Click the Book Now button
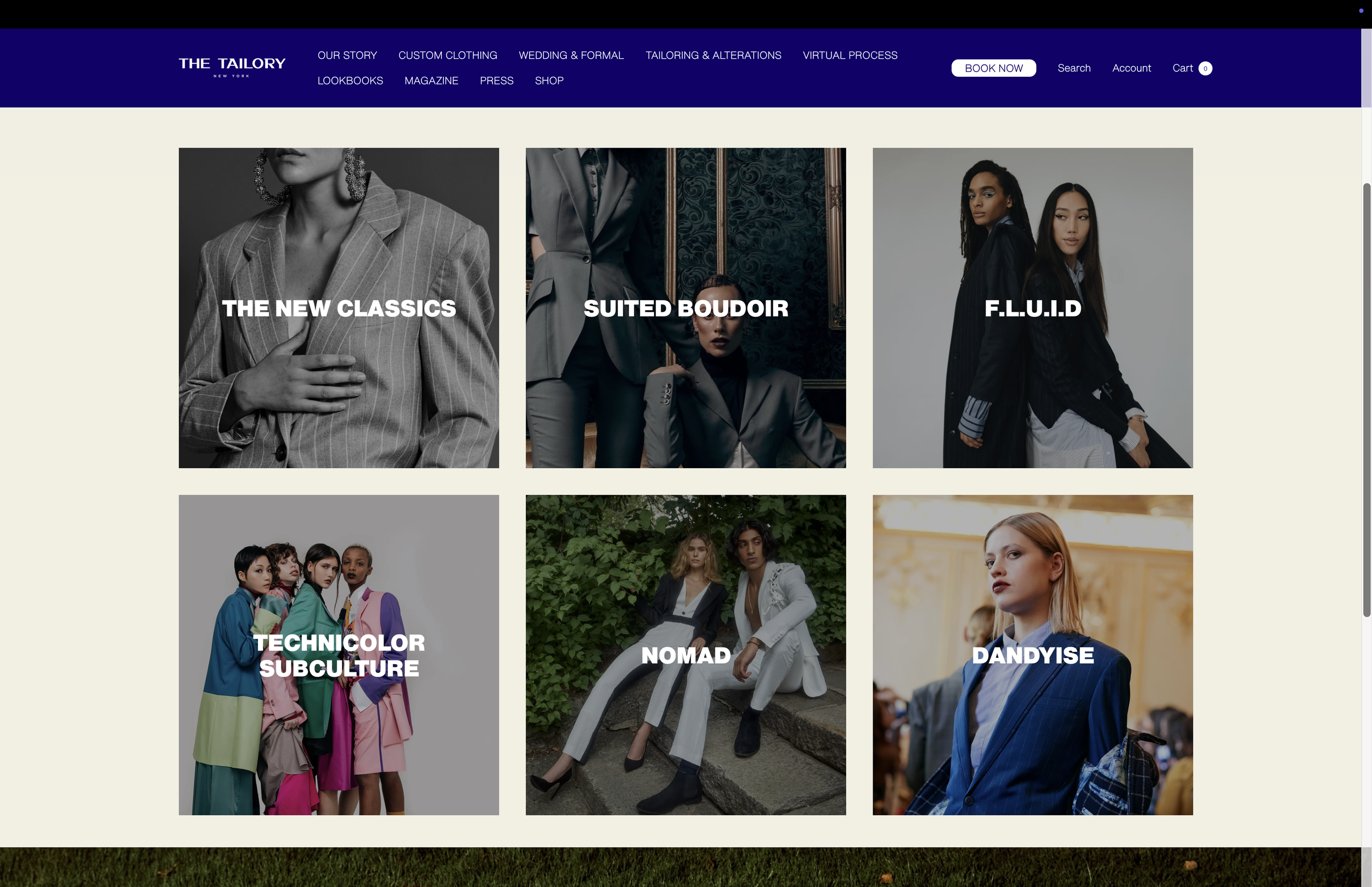This screenshot has width=1372, height=887. (993, 68)
